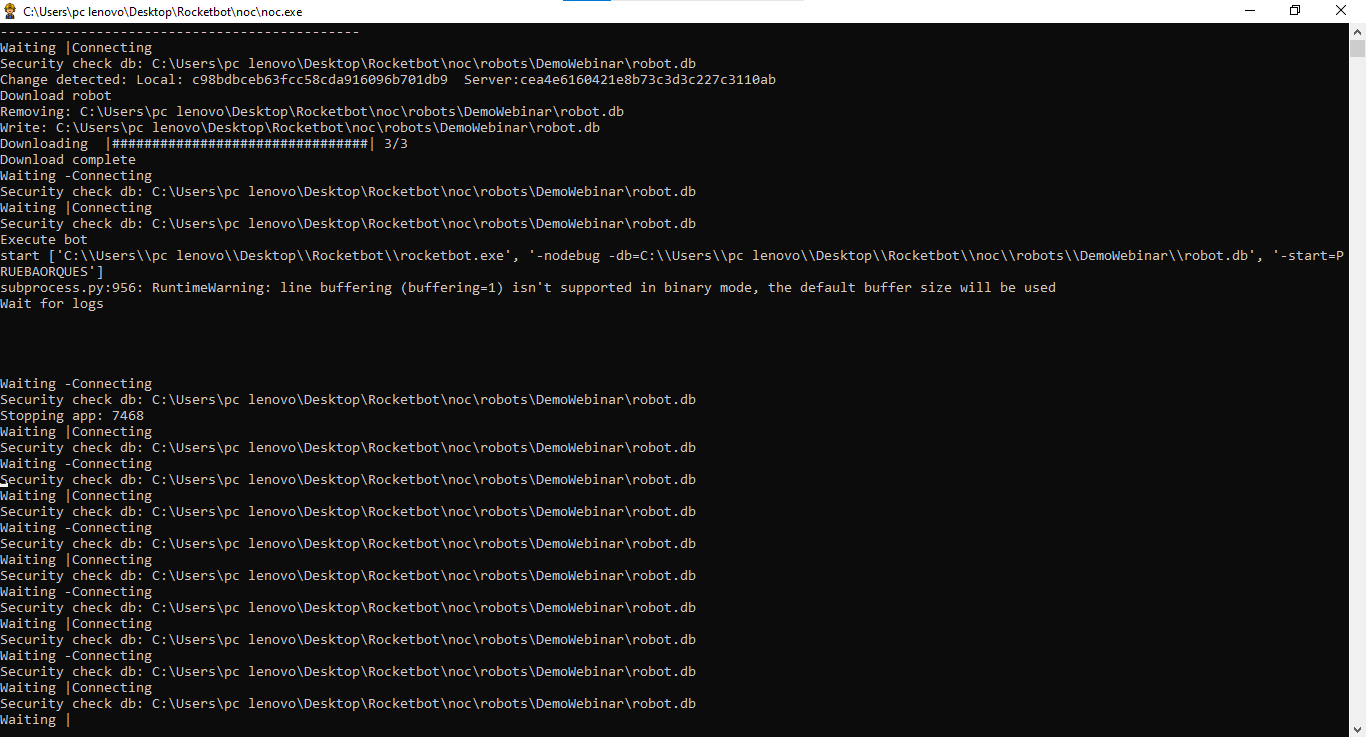This screenshot has width=1366, height=737.
Task: Click the 'Change detected' output line
Action: coord(388,80)
